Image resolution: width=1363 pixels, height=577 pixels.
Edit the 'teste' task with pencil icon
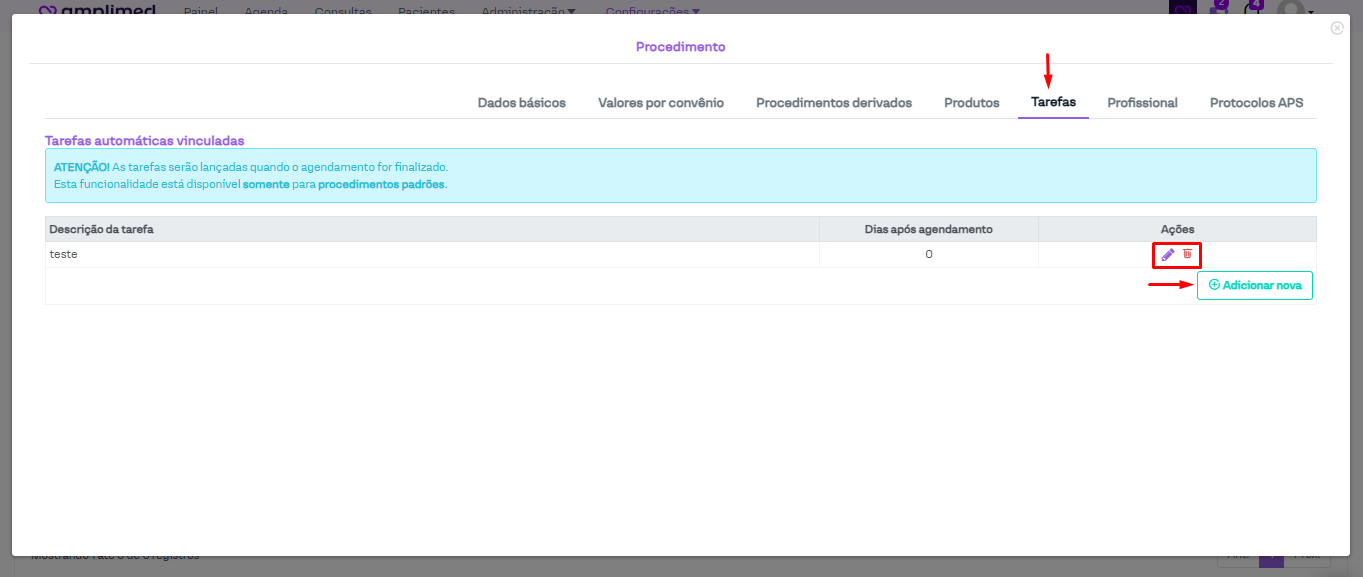1167,255
